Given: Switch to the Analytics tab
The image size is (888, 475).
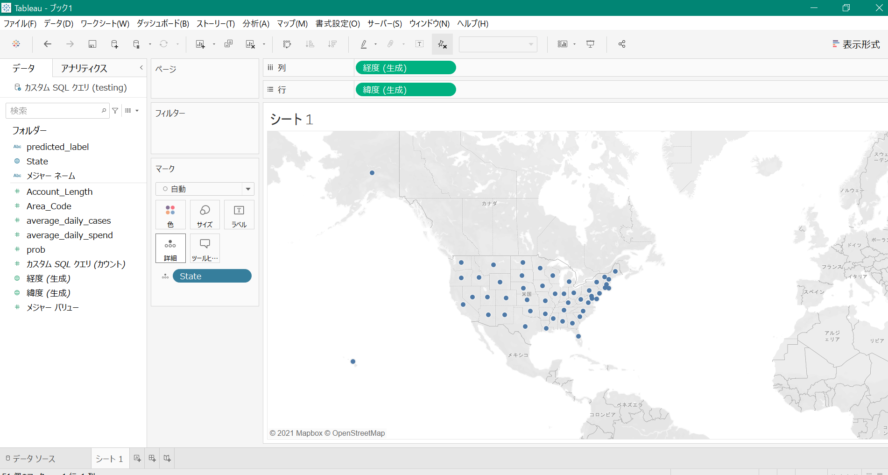Looking at the screenshot, I should tap(84, 68).
